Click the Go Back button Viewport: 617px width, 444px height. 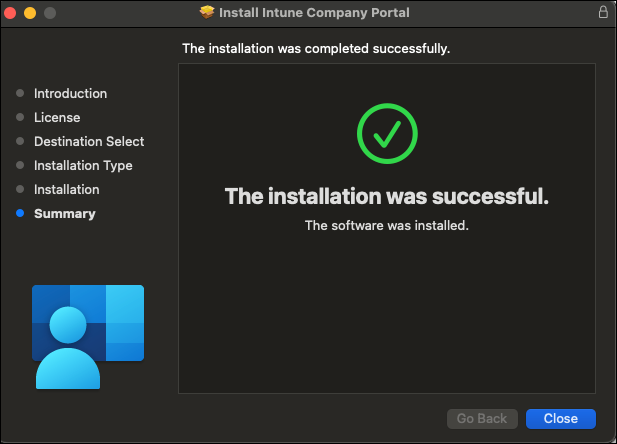482,419
